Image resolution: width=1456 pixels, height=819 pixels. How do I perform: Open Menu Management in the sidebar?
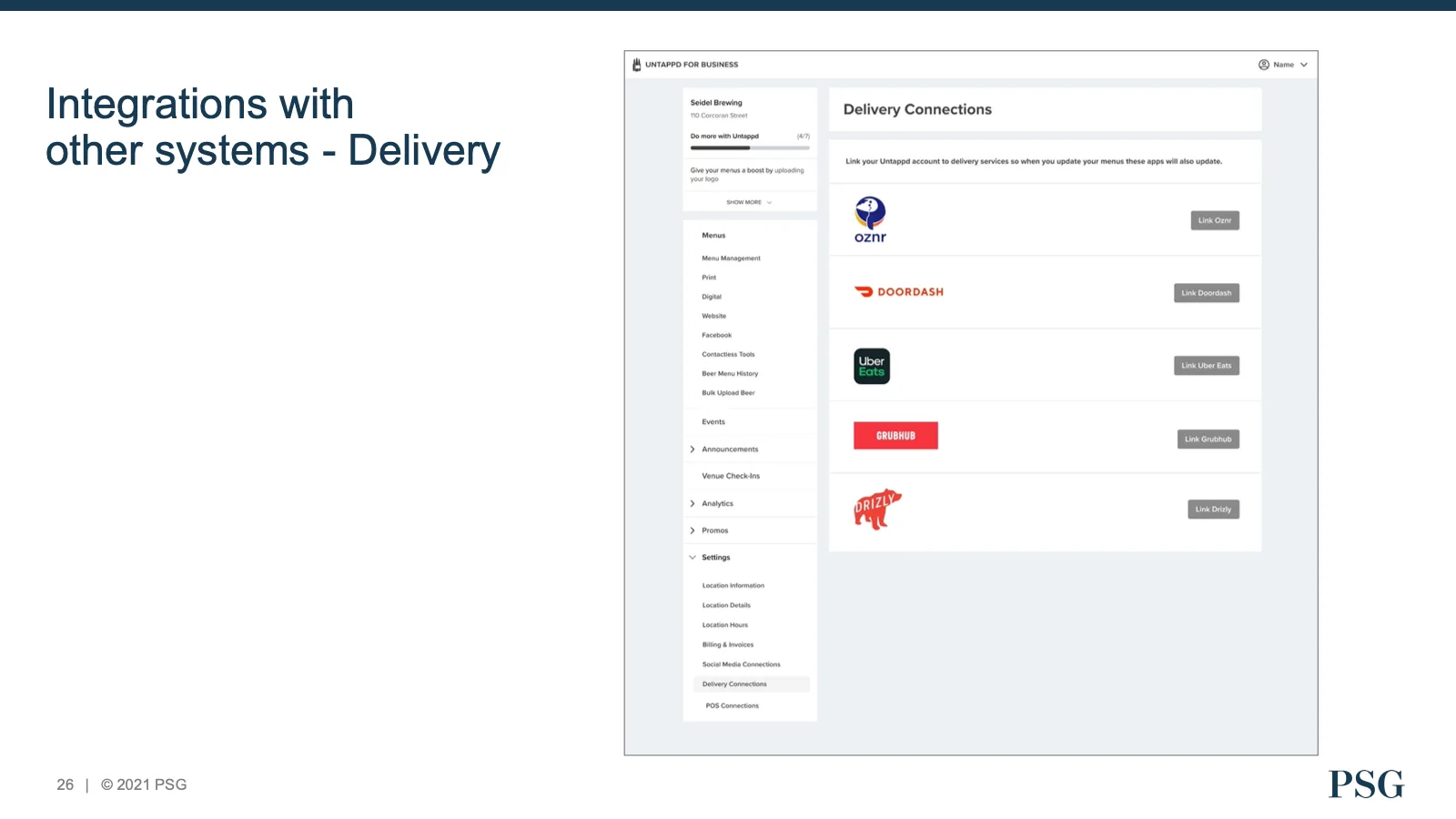pyautogui.click(x=731, y=258)
